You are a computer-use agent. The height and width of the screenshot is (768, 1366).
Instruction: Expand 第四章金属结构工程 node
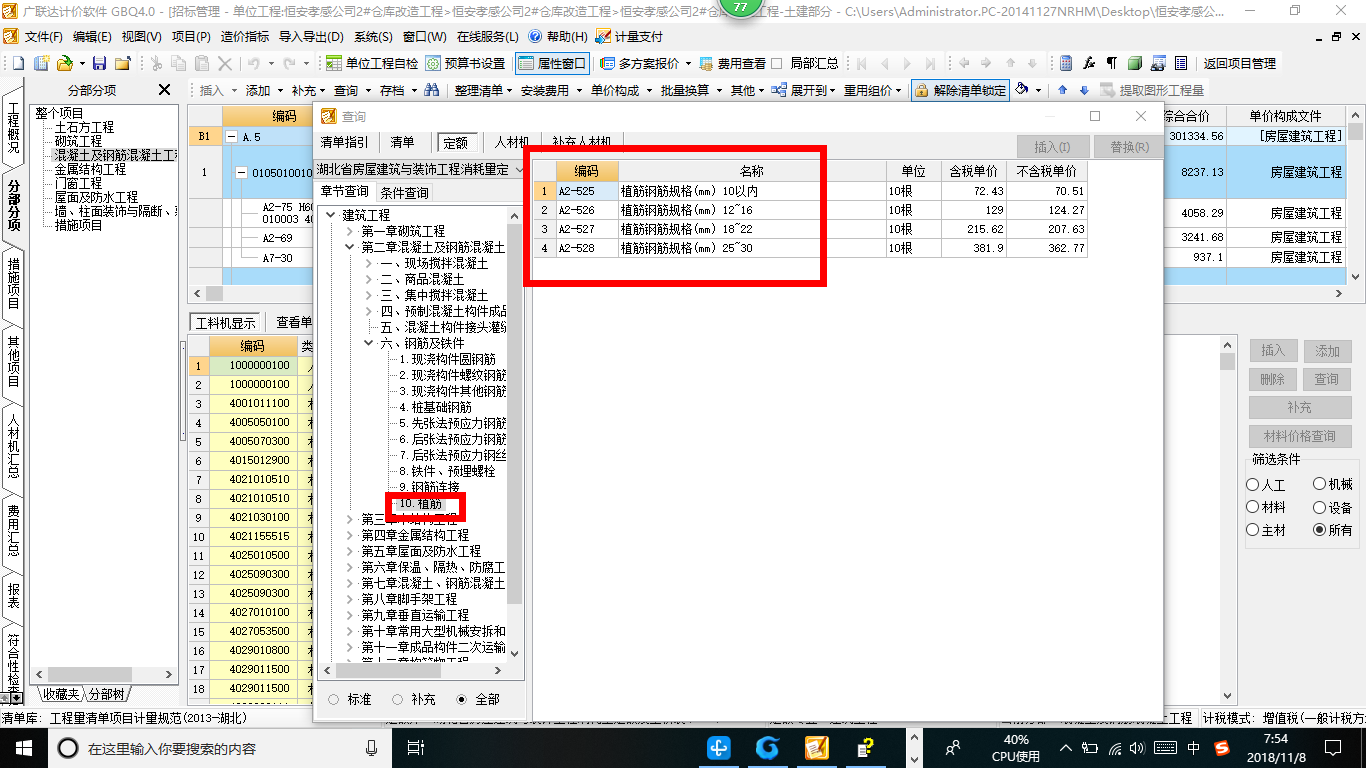tap(349, 535)
